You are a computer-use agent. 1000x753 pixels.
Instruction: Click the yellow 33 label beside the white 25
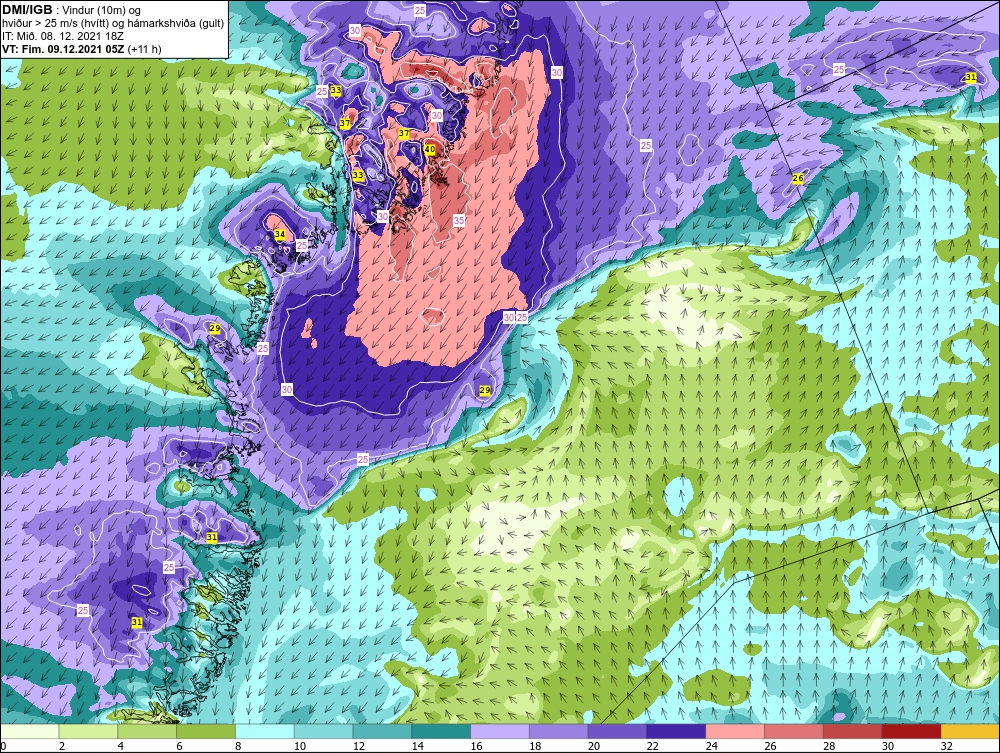click(x=335, y=91)
